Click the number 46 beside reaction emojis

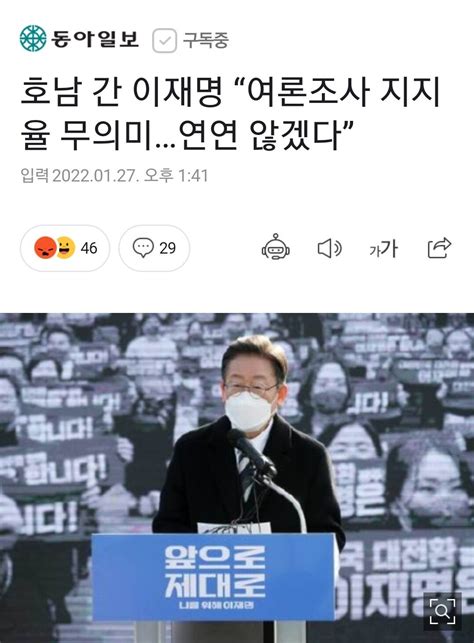(x=89, y=248)
